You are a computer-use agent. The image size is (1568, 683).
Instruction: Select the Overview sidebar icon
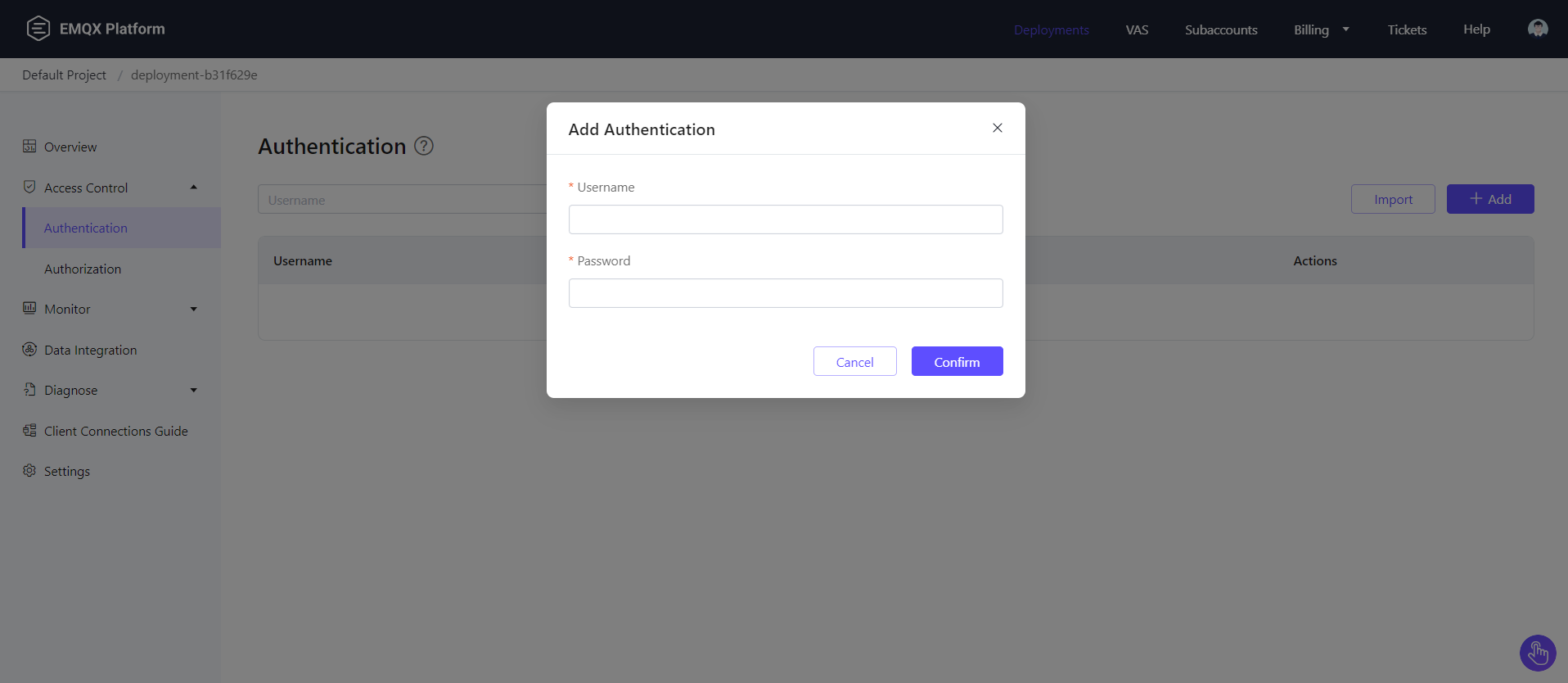click(x=29, y=146)
